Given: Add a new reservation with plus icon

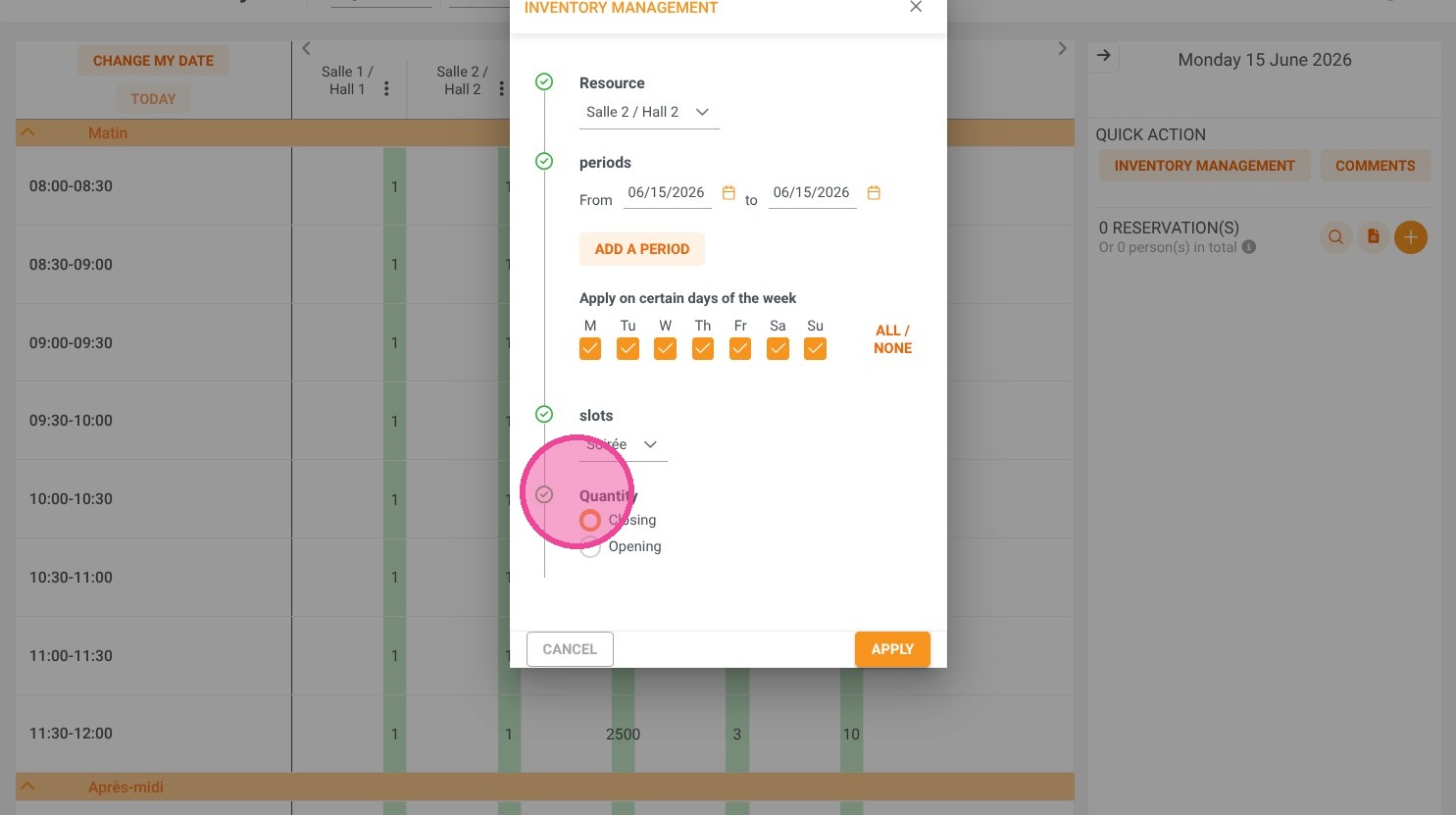Looking at the screenshot, I should (1411, 237).
